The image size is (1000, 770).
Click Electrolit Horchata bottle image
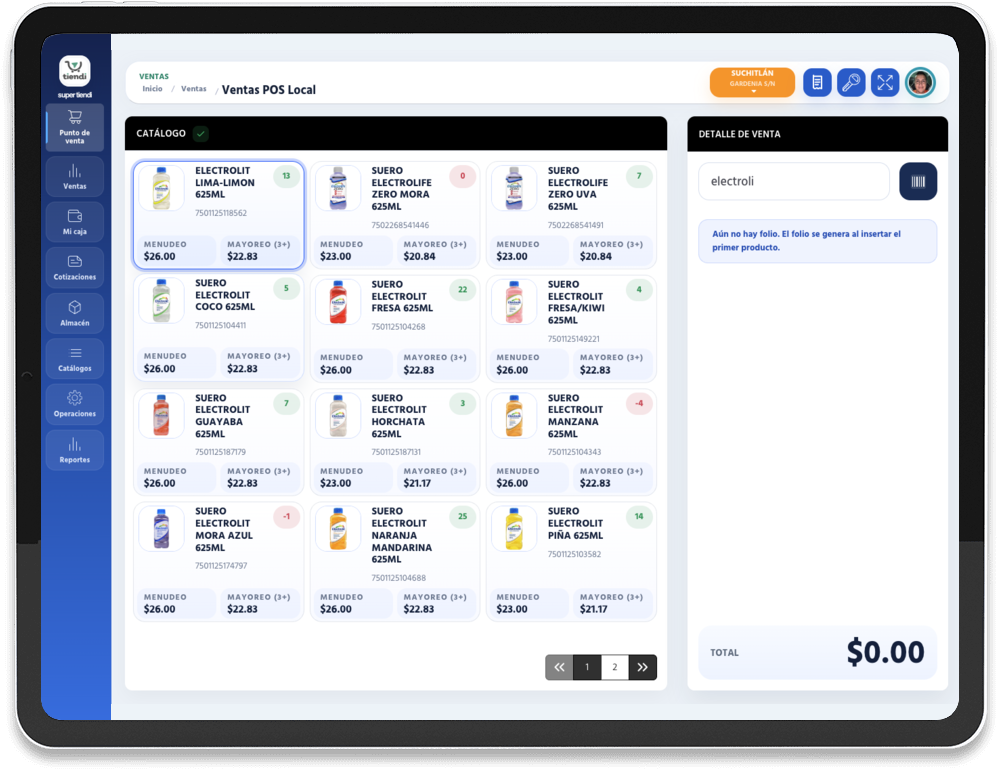pos(338,415)
